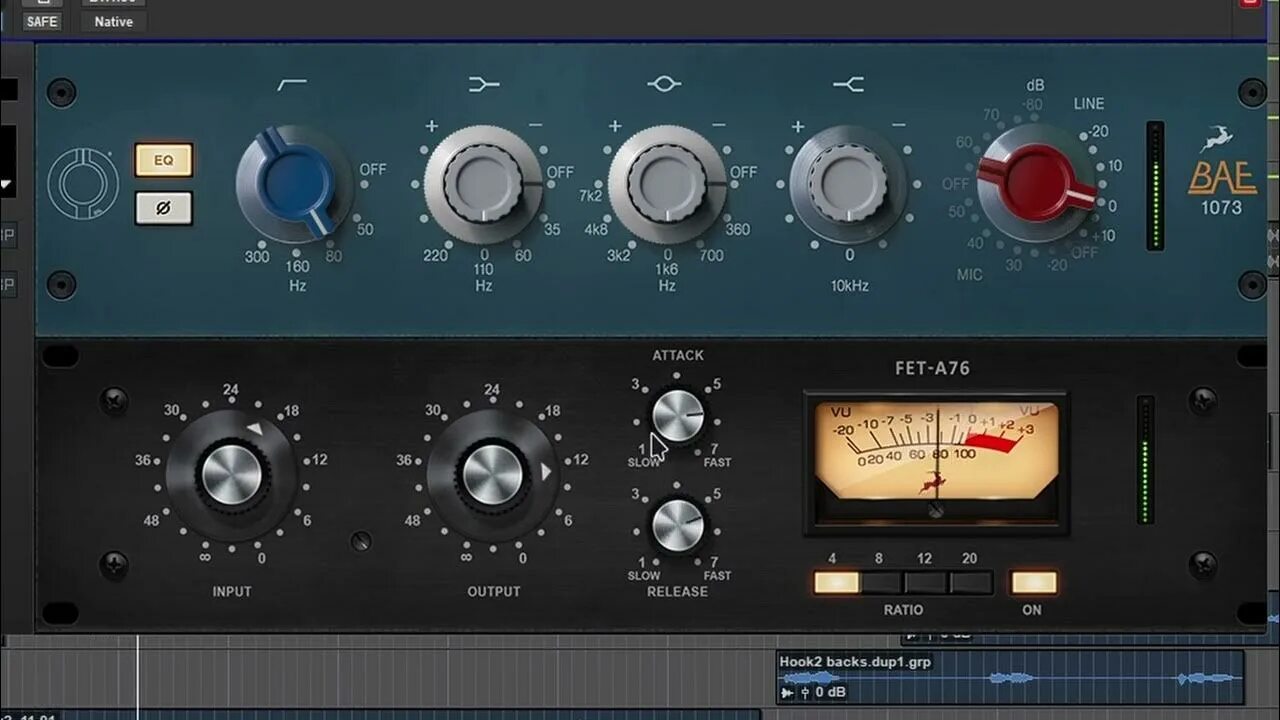The image size is (1280, 720).
Task: Click the BAE 1073 brand logo
Action: pos(1221,187)
